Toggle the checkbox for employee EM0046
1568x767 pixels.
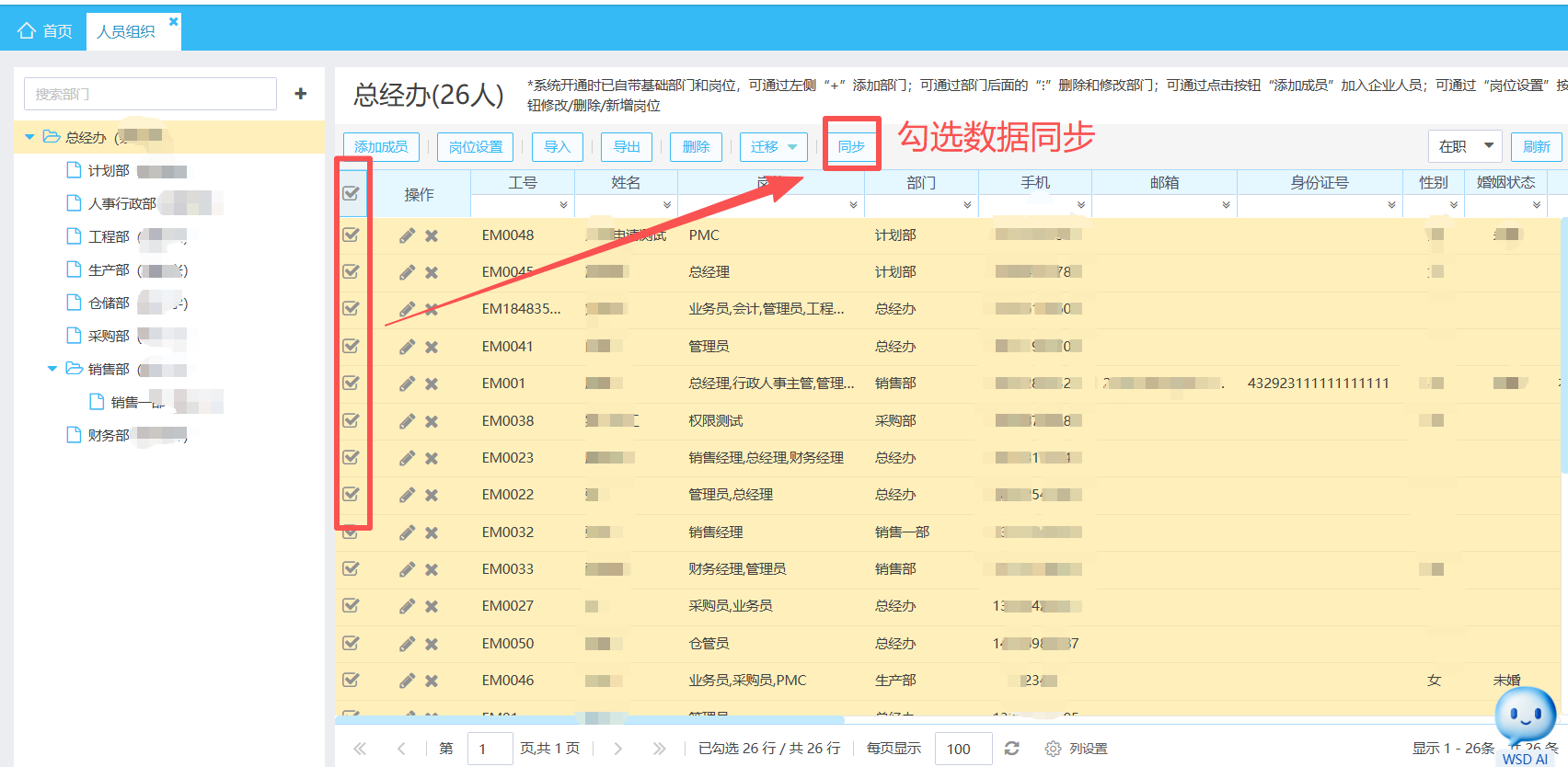(x=351, y=680)
